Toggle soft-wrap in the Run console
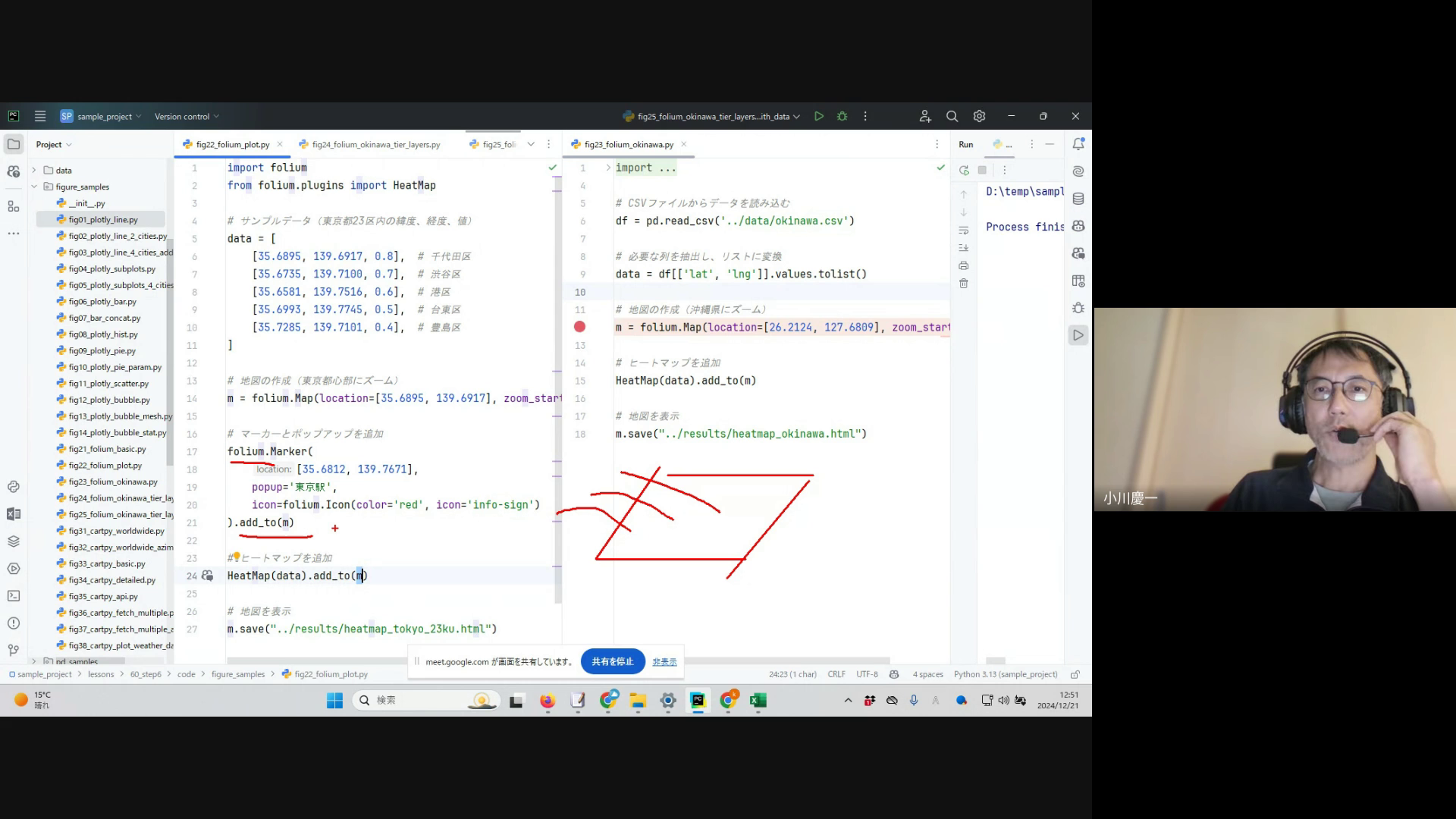Viewport: 1456px width, 819px height. point(964,230)
